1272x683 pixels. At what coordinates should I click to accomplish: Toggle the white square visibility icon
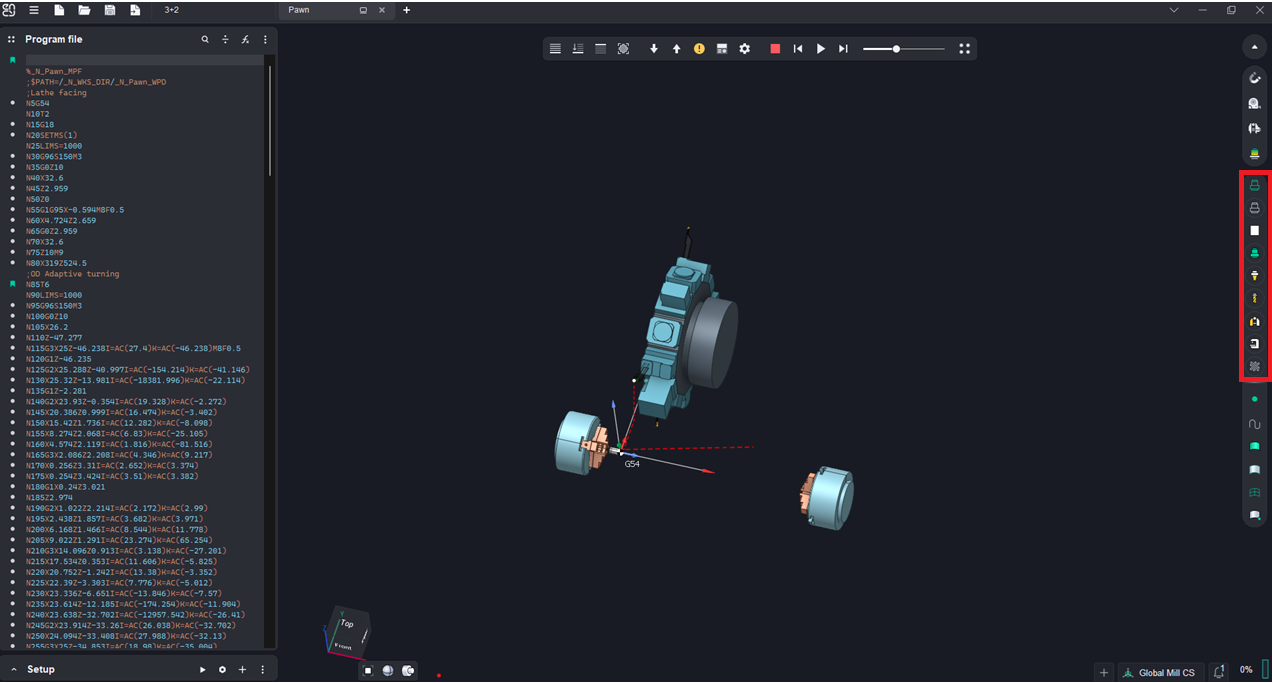click(x=1254, y=230)
